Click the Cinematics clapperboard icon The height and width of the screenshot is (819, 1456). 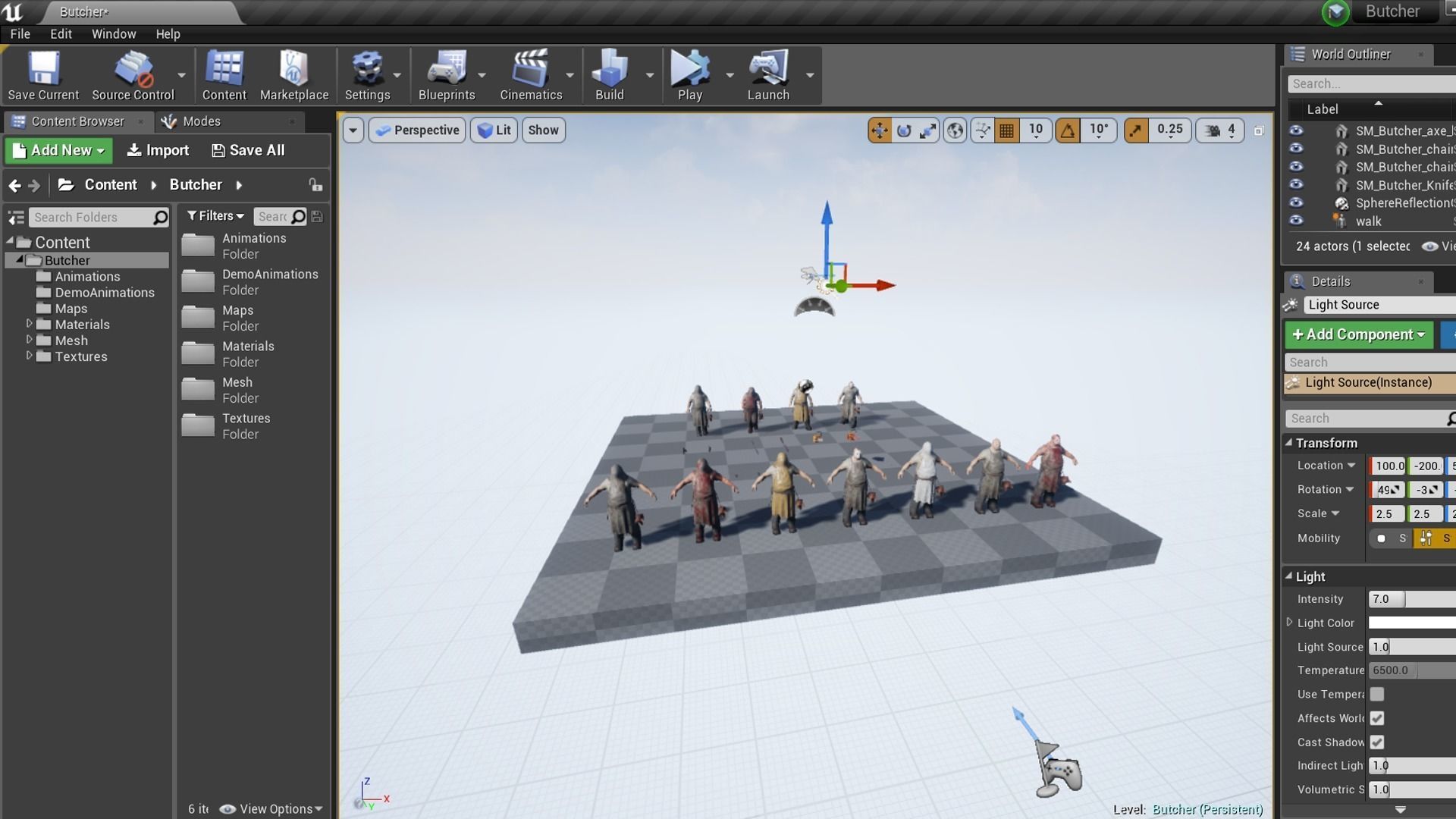[530, 69]
